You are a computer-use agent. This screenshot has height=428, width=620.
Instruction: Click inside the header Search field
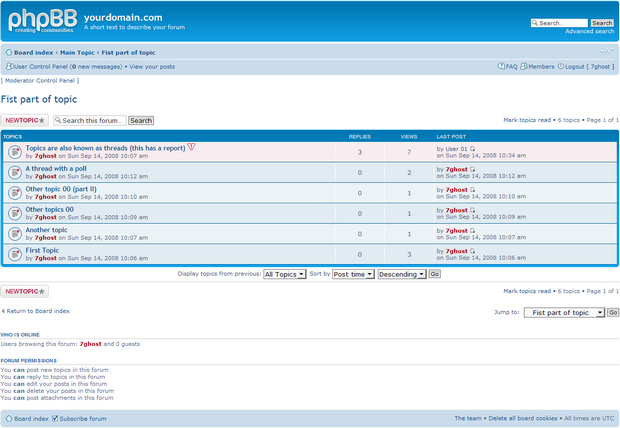pos(560,23)
